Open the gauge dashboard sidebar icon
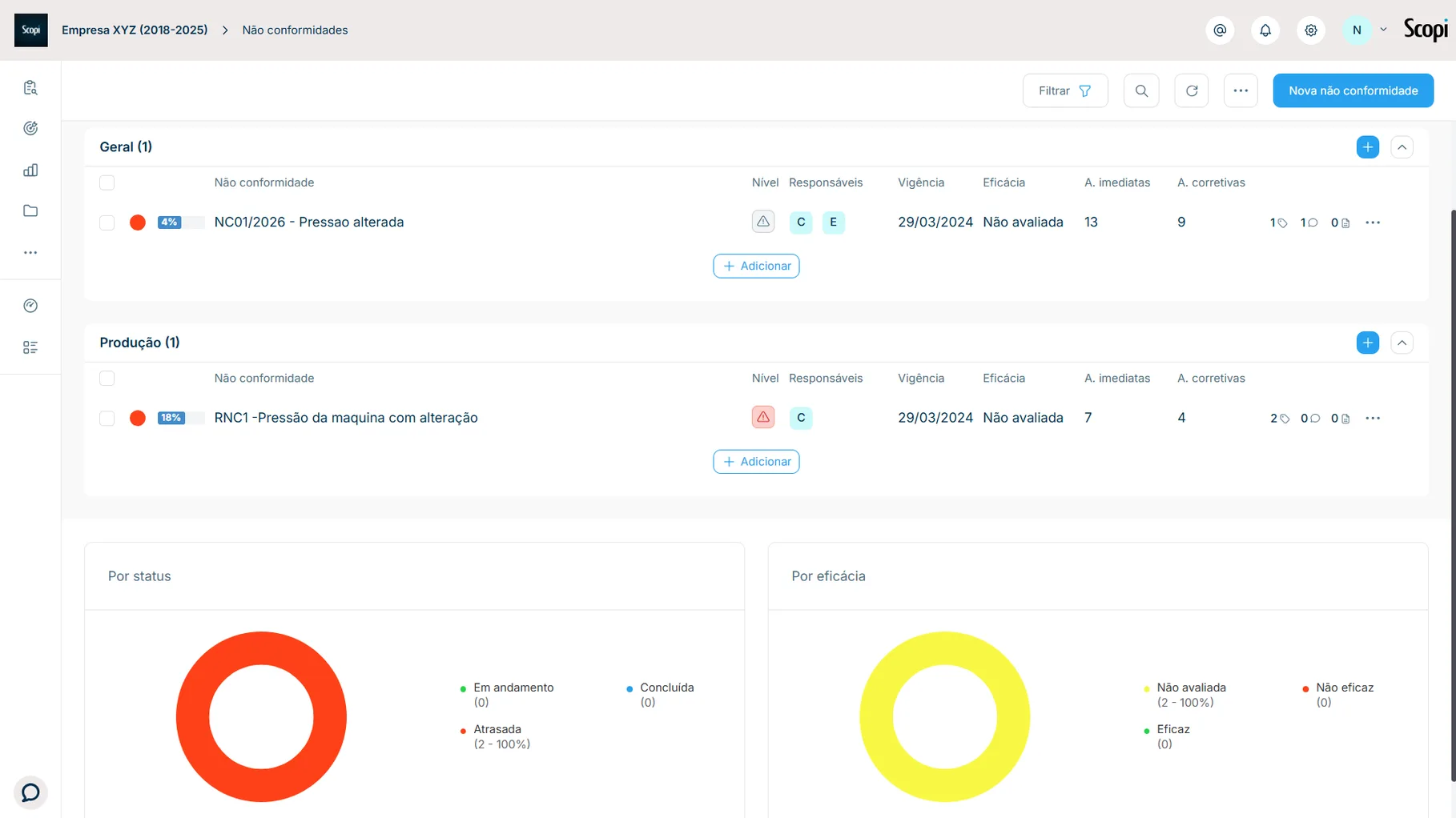The image size is (1456, 818). (30, 306)
